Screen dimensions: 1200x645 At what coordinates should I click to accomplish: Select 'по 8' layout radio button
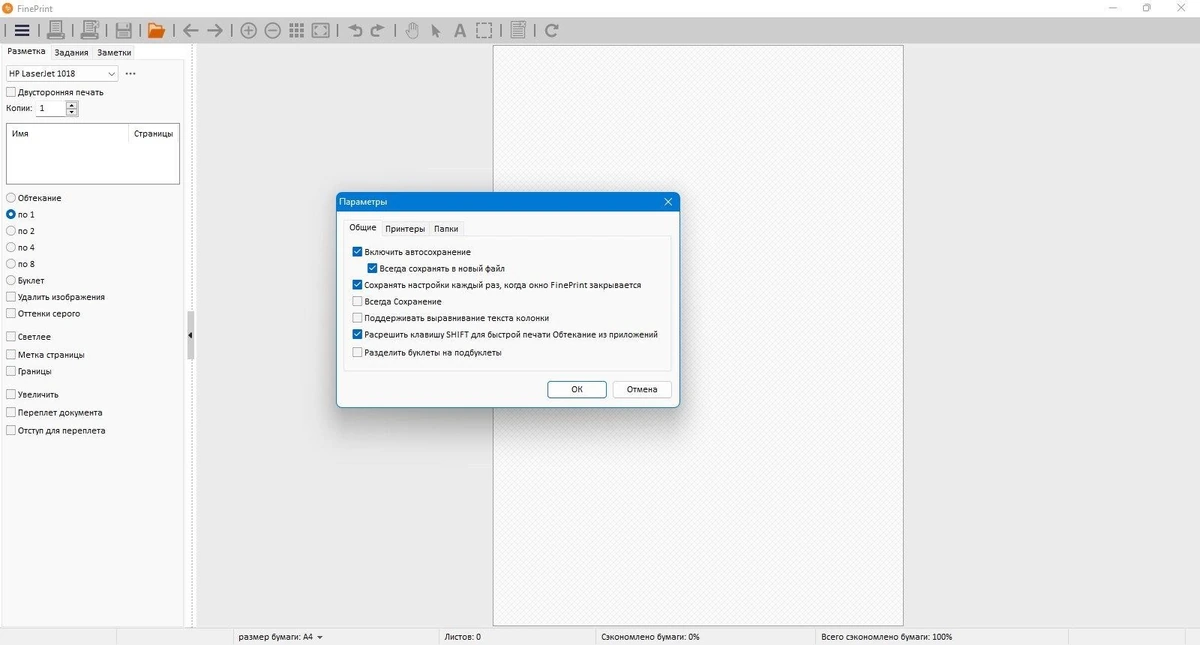point(11,264)
